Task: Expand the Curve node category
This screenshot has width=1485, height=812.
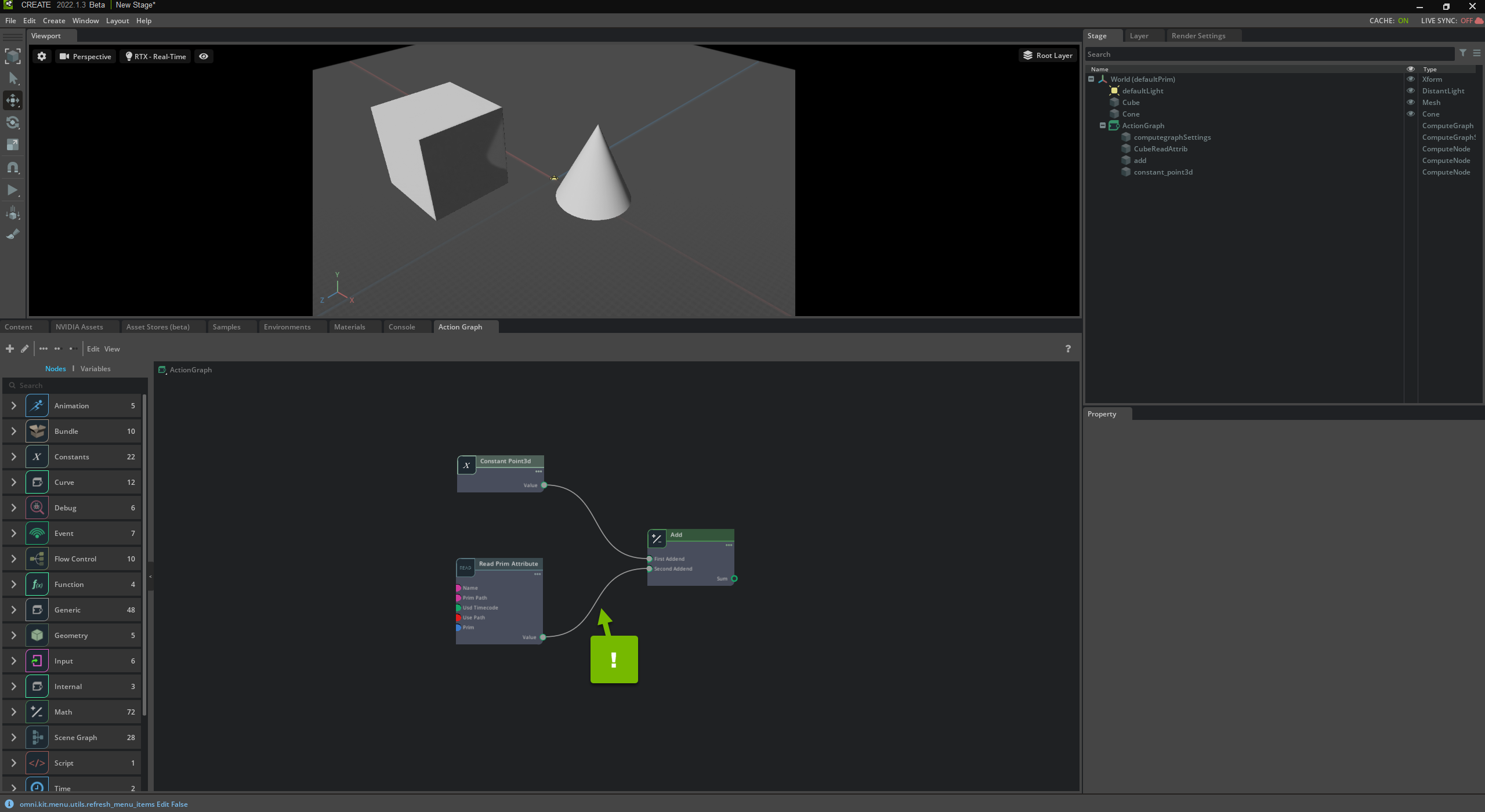Action: [x=13, y=482]
